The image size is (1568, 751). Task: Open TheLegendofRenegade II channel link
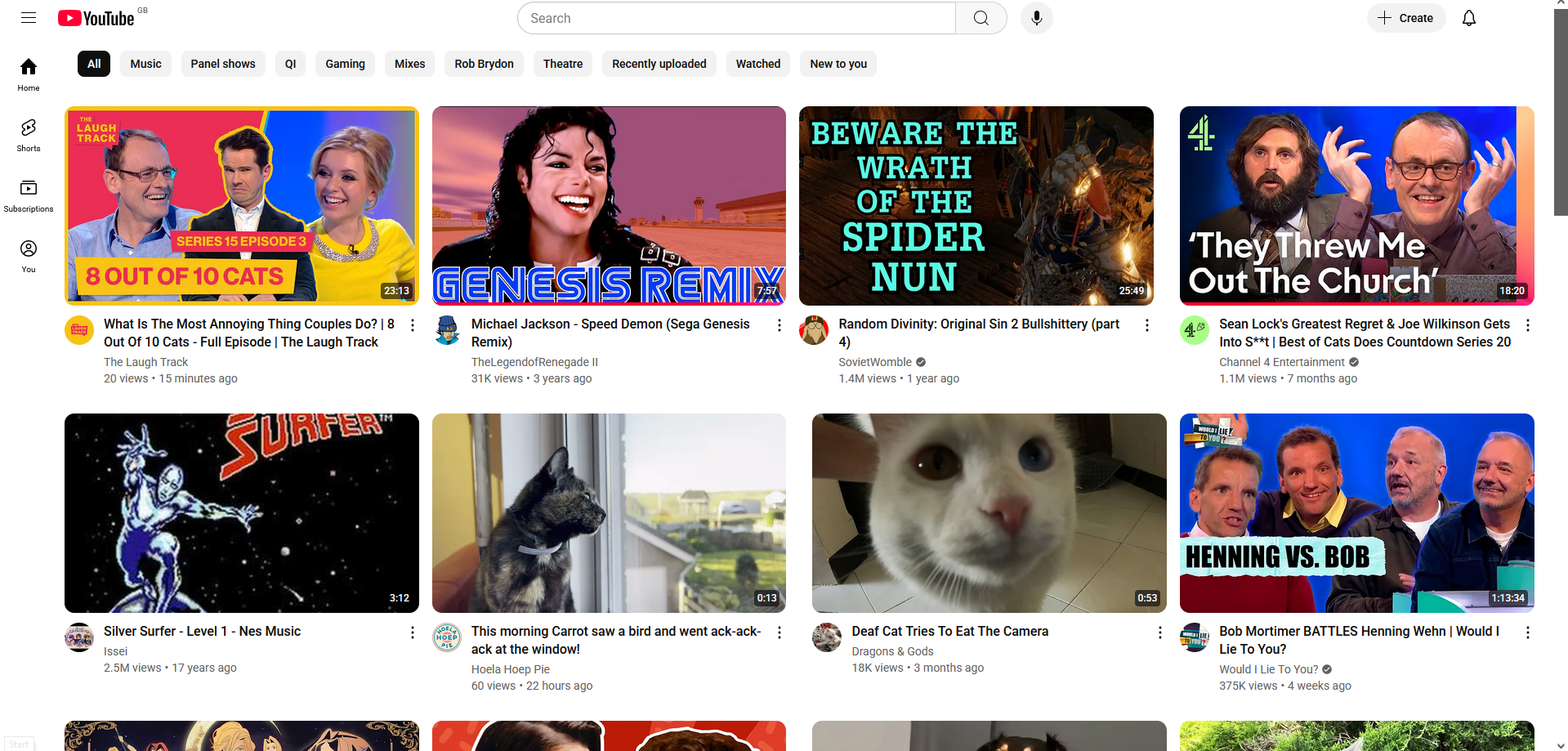[534, 362]
